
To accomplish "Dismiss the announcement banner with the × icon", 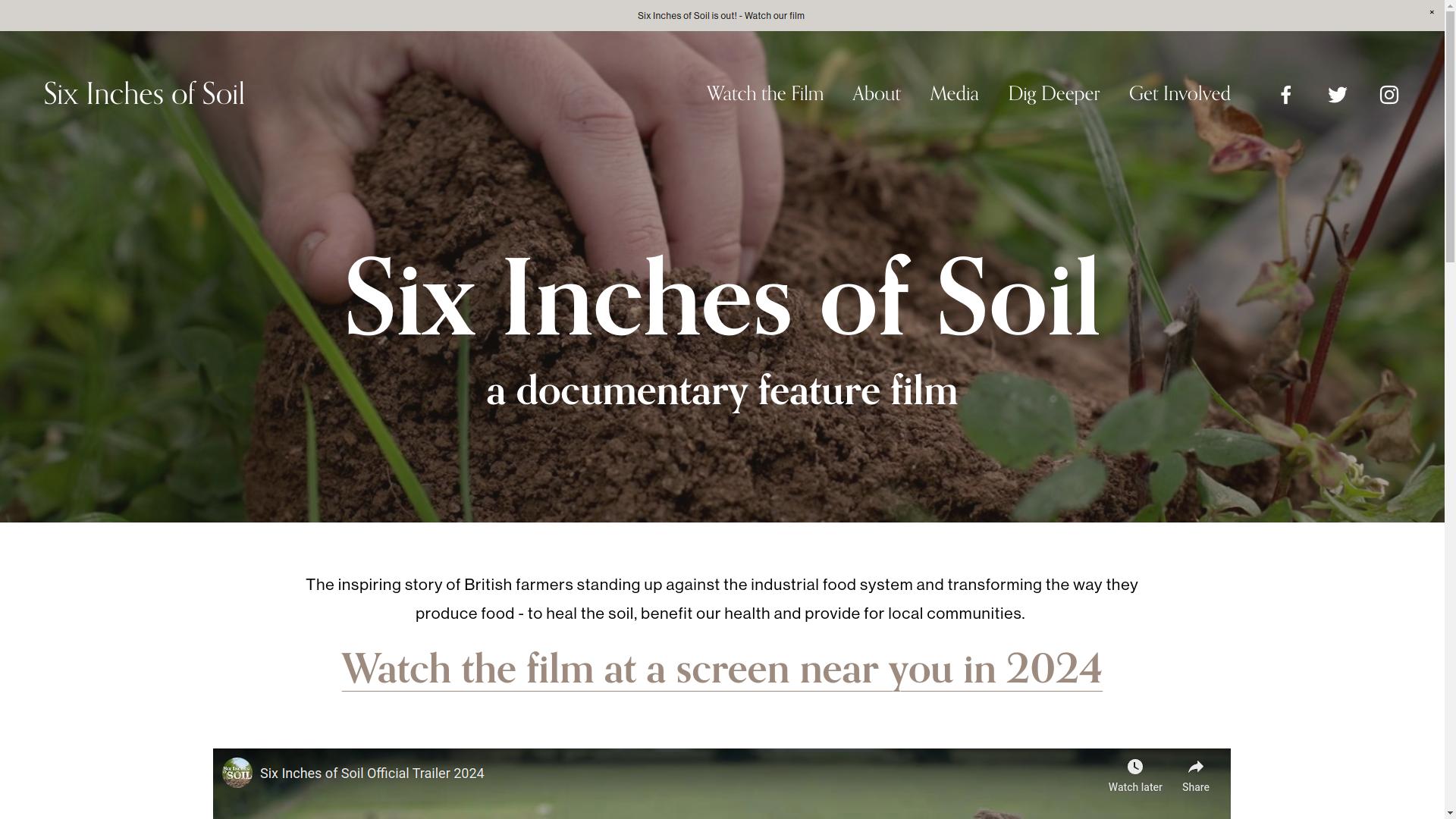I will [x=1432, y=12].
